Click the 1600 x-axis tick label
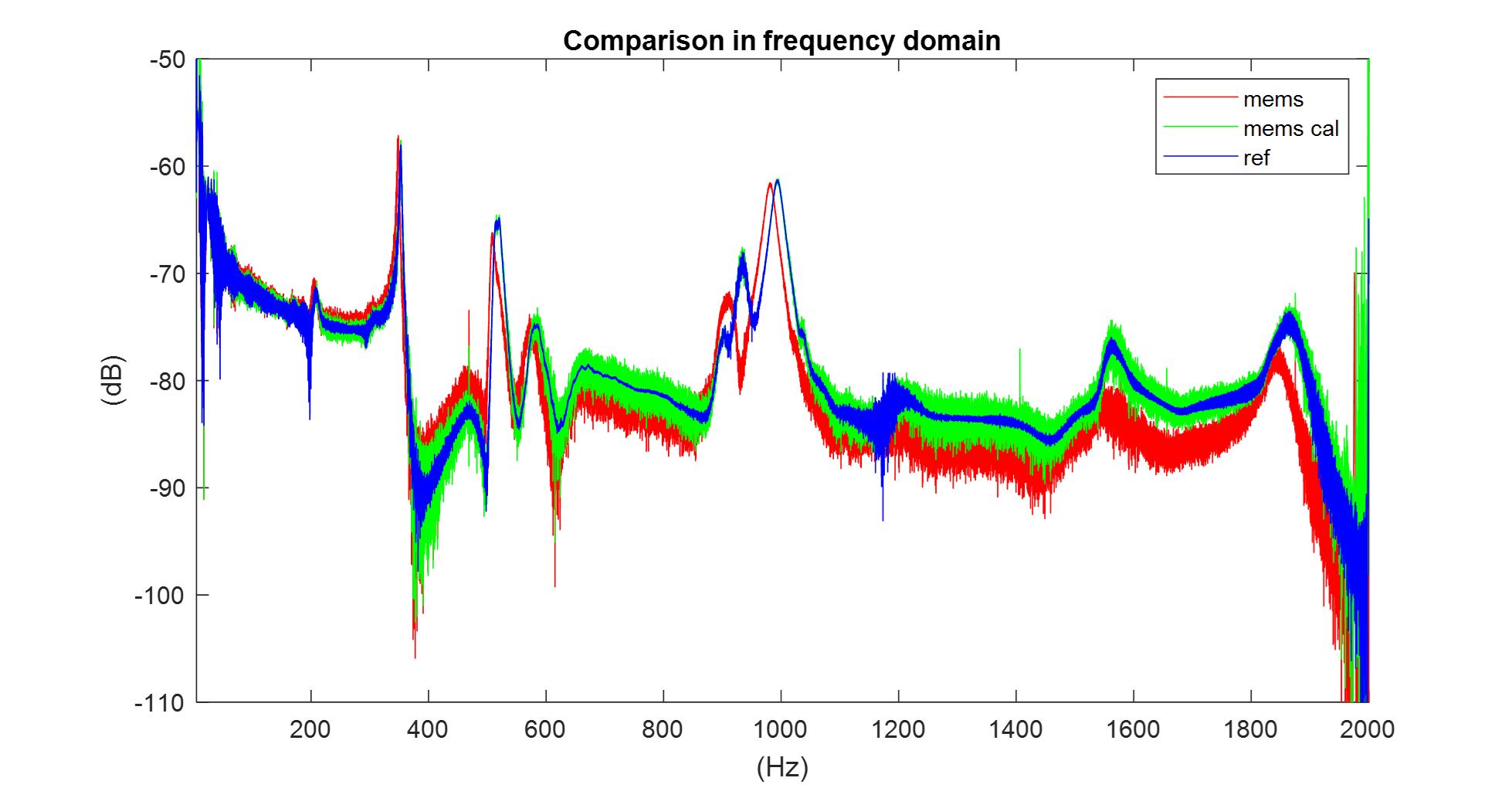 point(1133,729)
